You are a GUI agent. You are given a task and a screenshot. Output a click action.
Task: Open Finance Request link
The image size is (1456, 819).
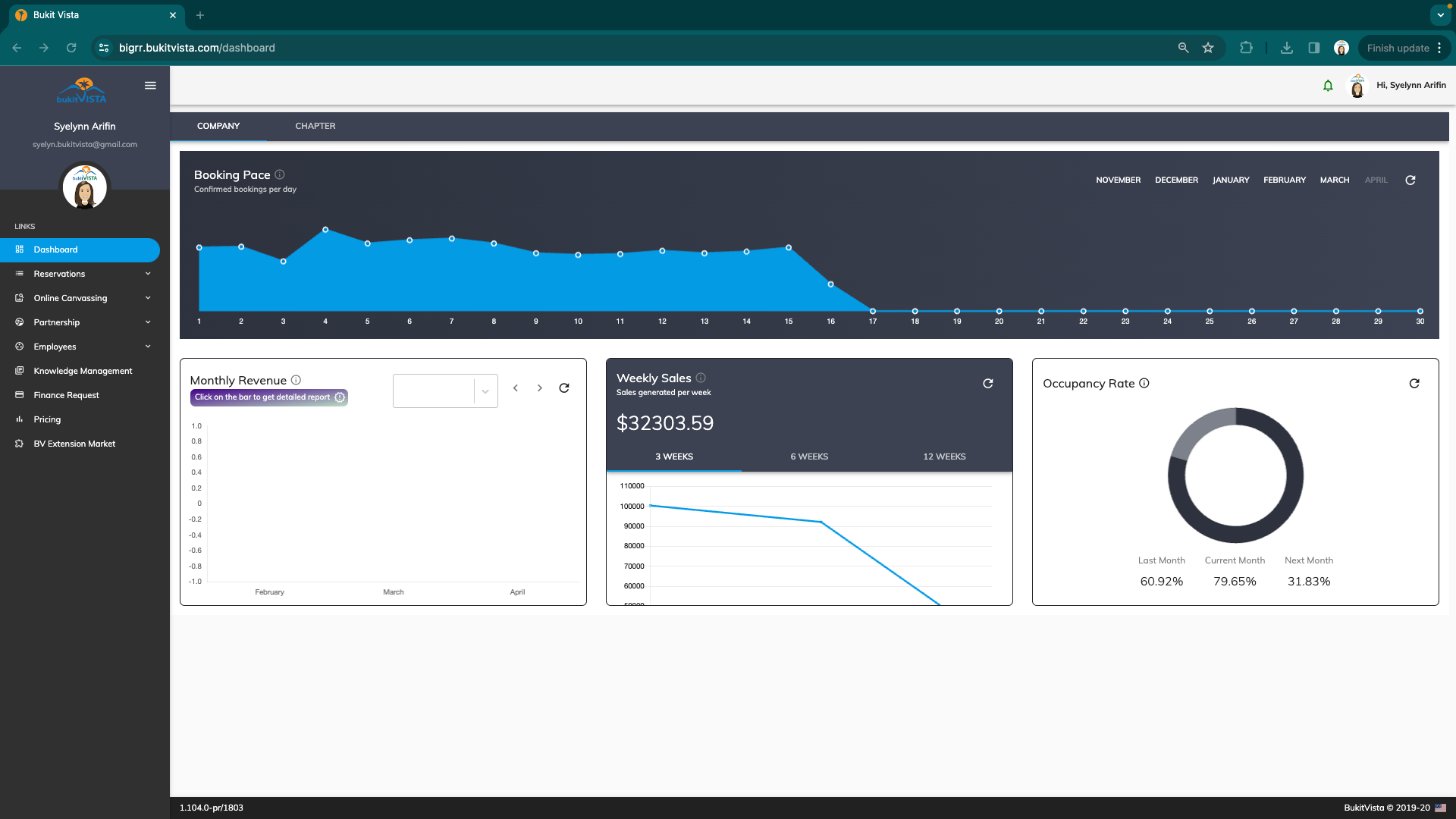click(x=66, y=395)
